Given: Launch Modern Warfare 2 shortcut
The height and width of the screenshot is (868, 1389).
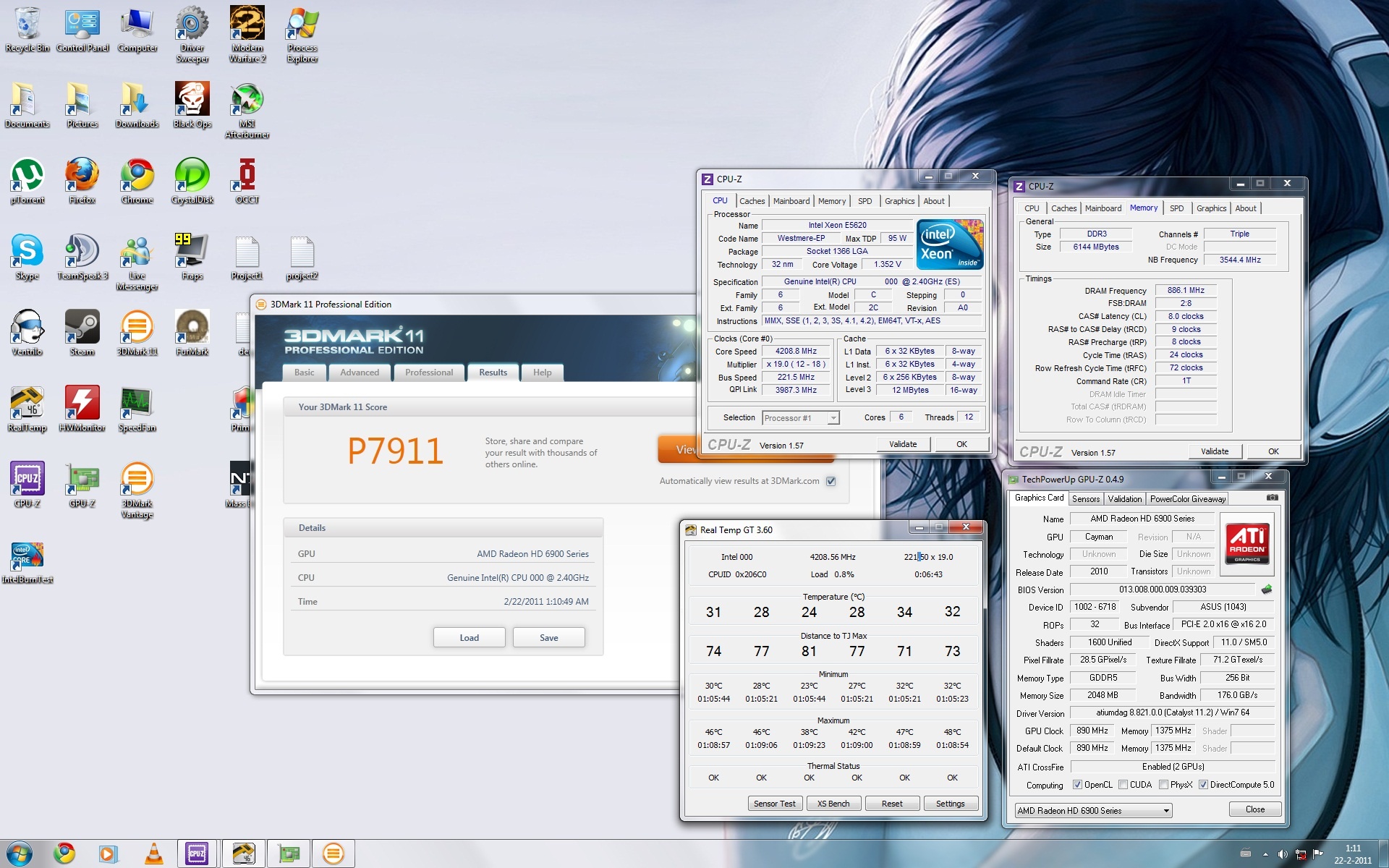Looking at the screenshot, I should click(247, 34).
